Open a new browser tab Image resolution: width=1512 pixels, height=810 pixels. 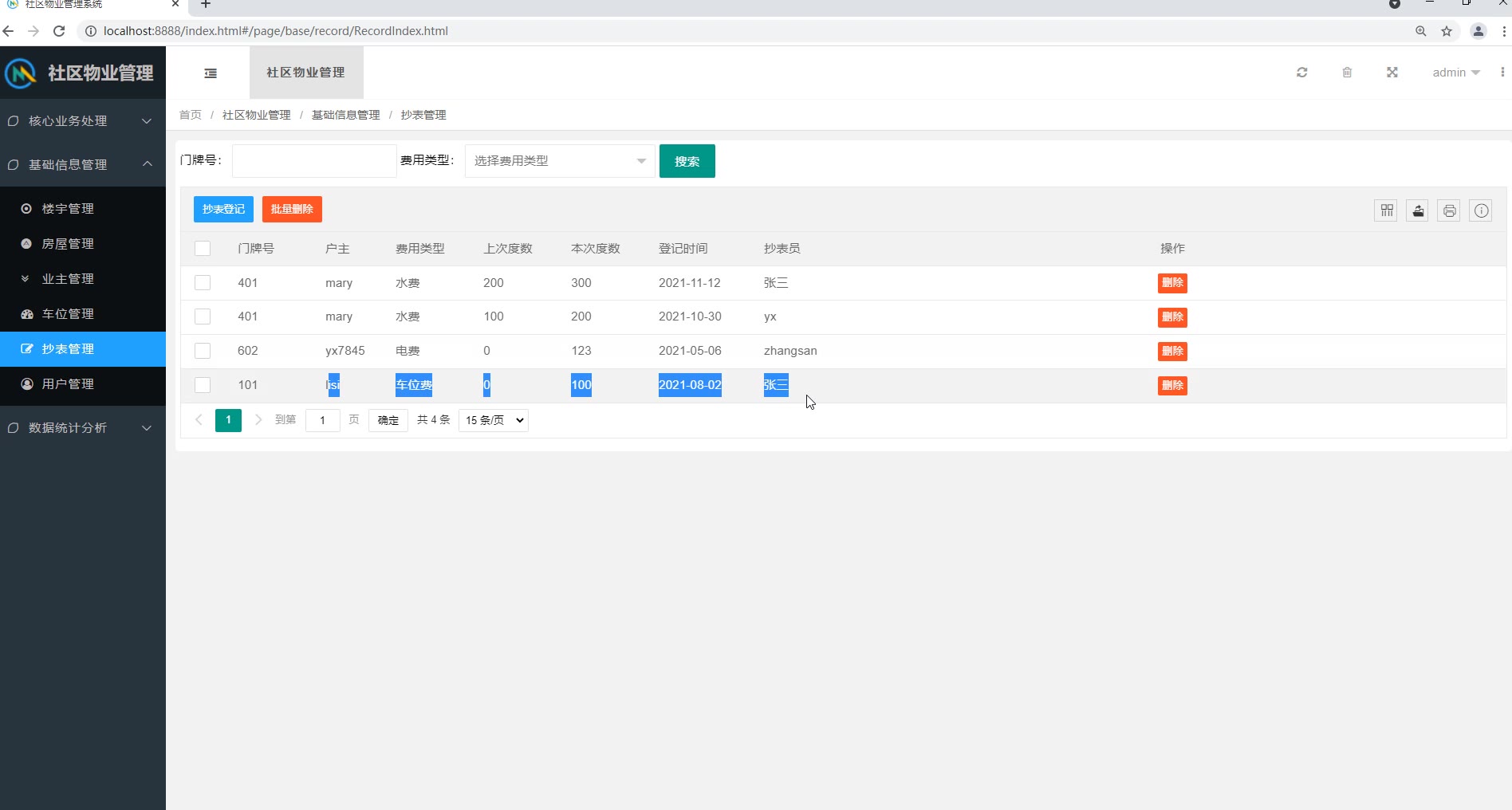[205, 5]
